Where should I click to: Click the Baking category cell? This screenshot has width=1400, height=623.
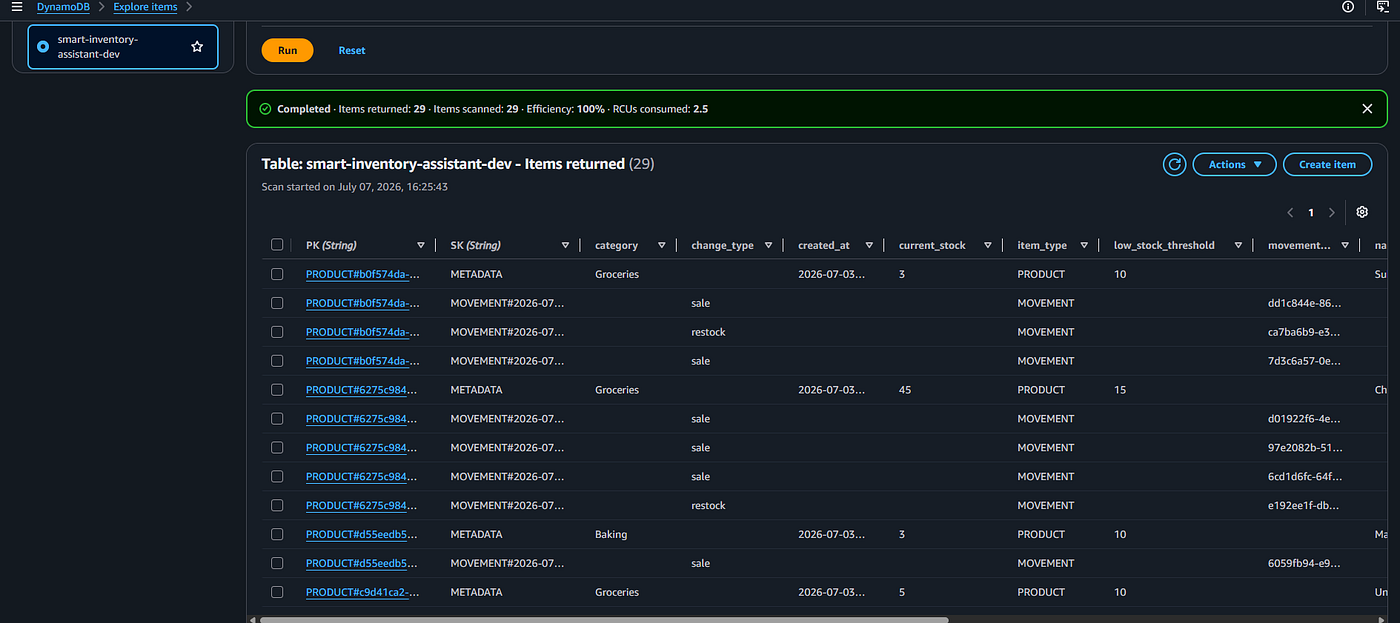pyautogui.click(x=611, y=534)
